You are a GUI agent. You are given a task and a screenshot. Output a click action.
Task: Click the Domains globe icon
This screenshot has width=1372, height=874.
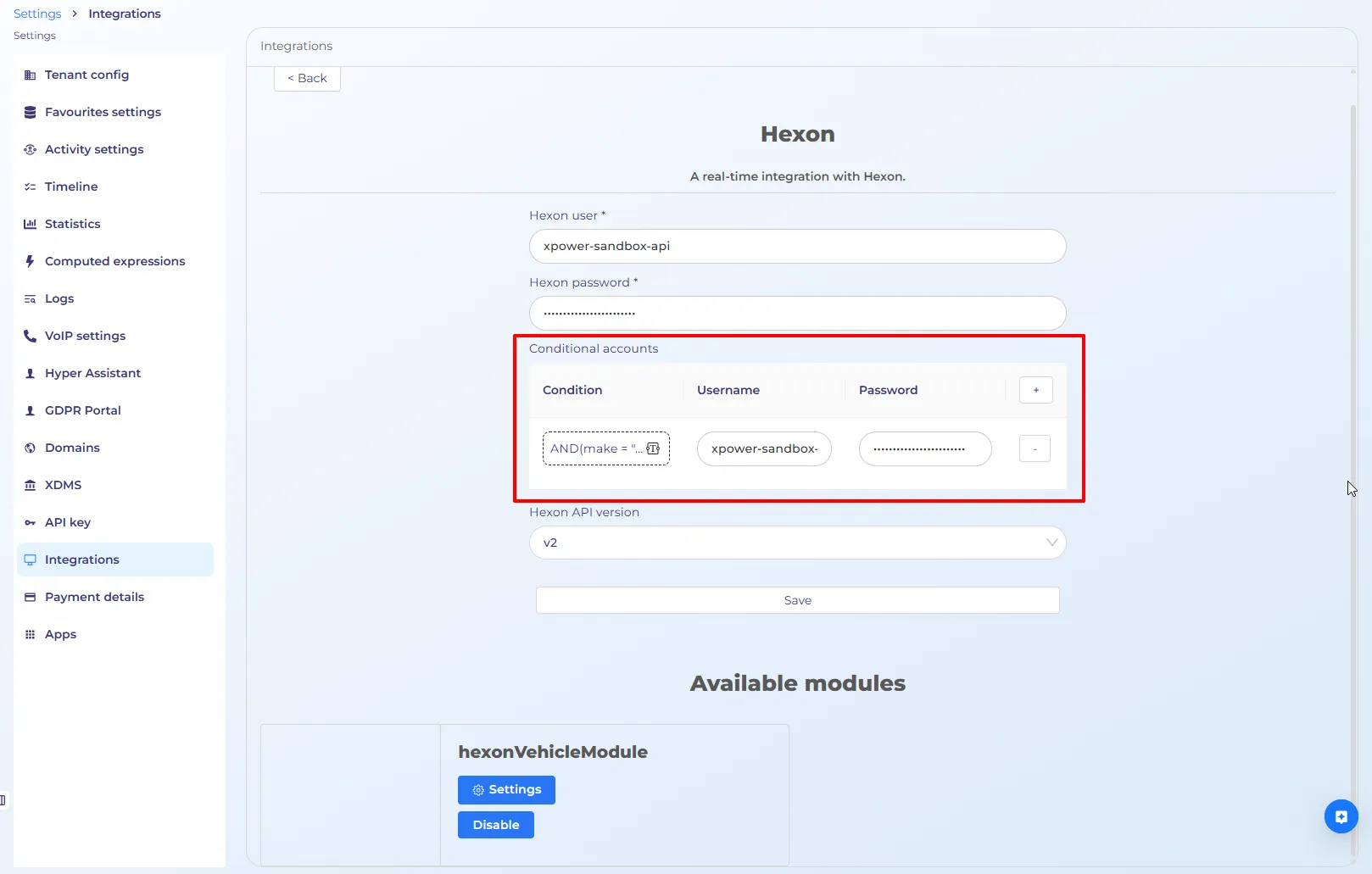click(x=30, y=448)
